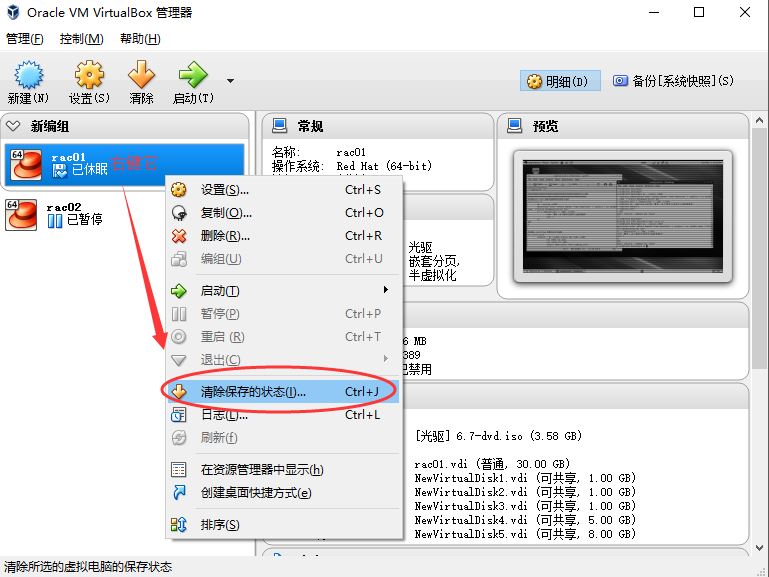Choose 复制(O)... in context menu
The image size is (769, 577).
(283, 213)
